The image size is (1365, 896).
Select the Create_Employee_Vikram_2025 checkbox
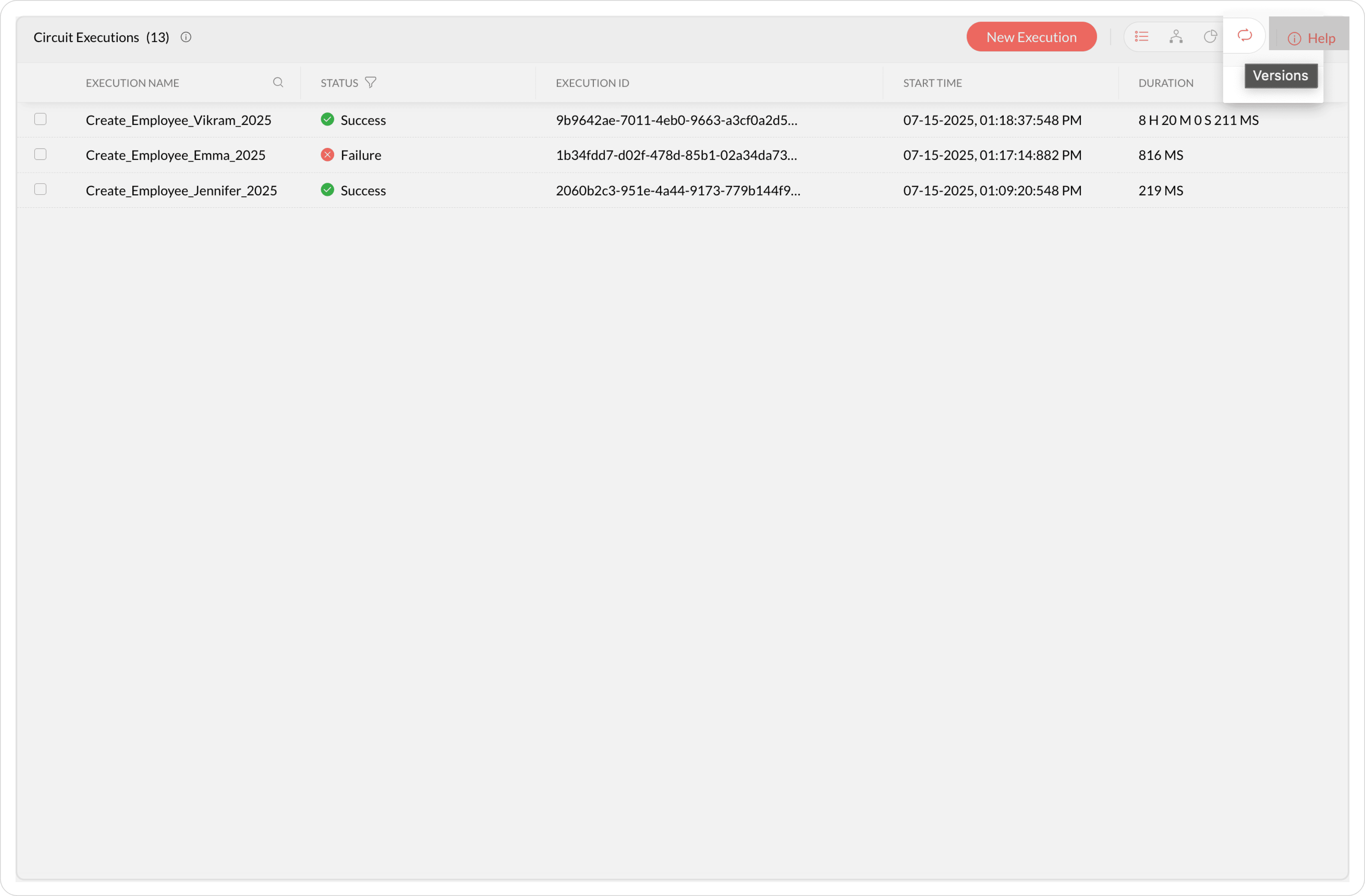tap(40, 119)
